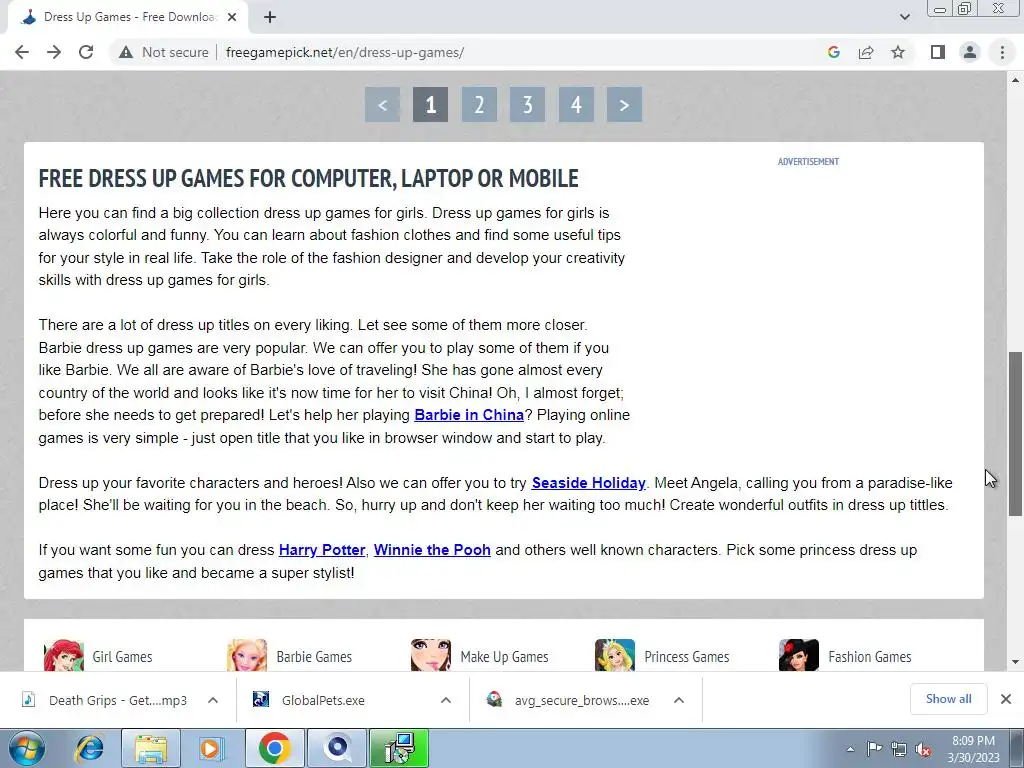The width and height of the screenshot is (1024, 768).
Task: Click the Make Up Games thumbnail
Action: (x=431, y=655)
